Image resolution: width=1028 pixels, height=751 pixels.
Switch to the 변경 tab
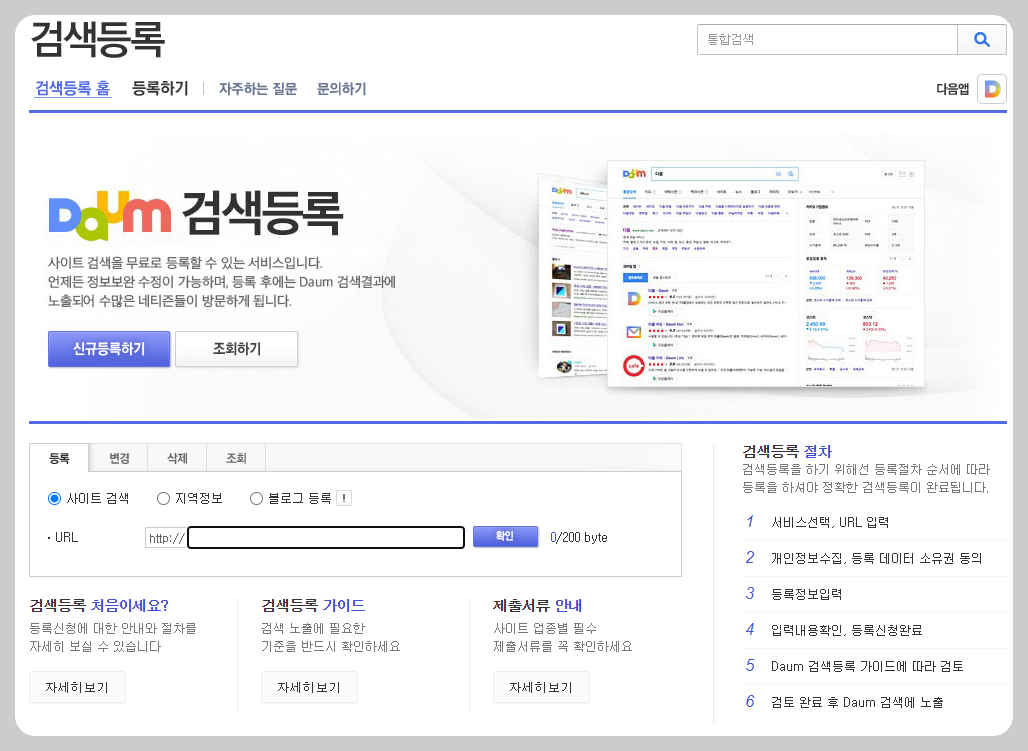[x=119, y=458]
